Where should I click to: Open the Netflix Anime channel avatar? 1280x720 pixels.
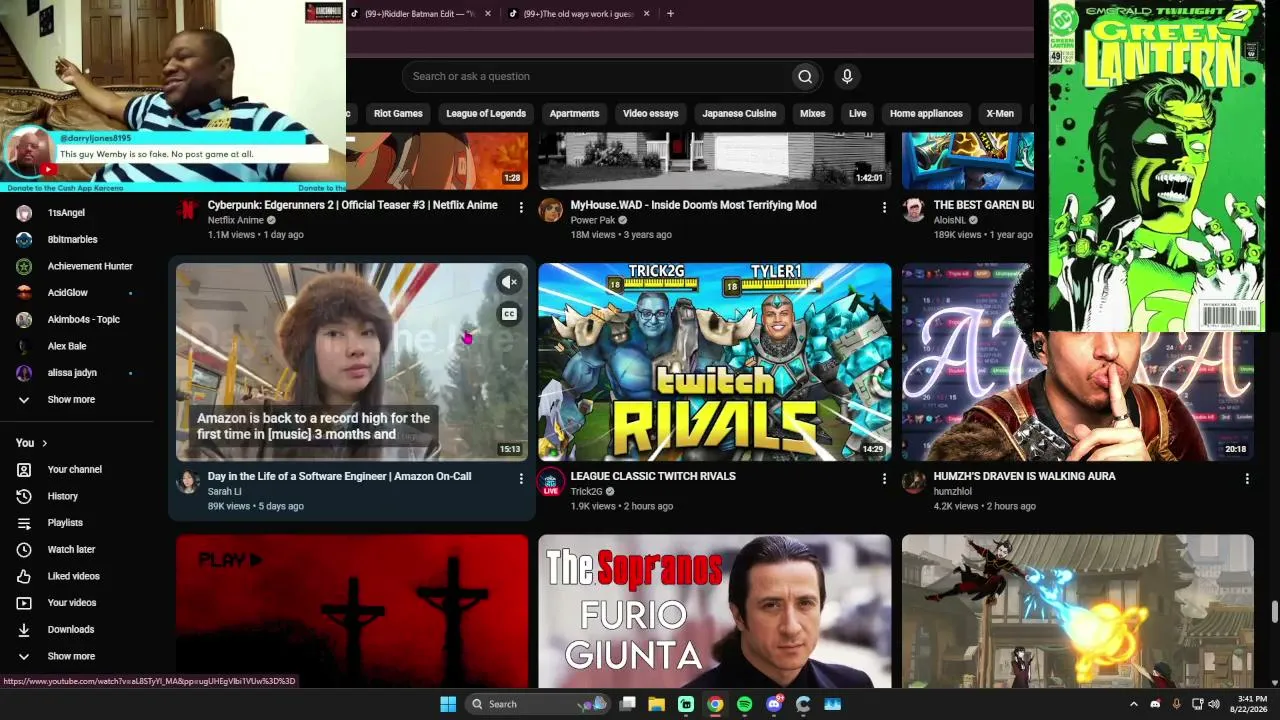pos(188,210)
